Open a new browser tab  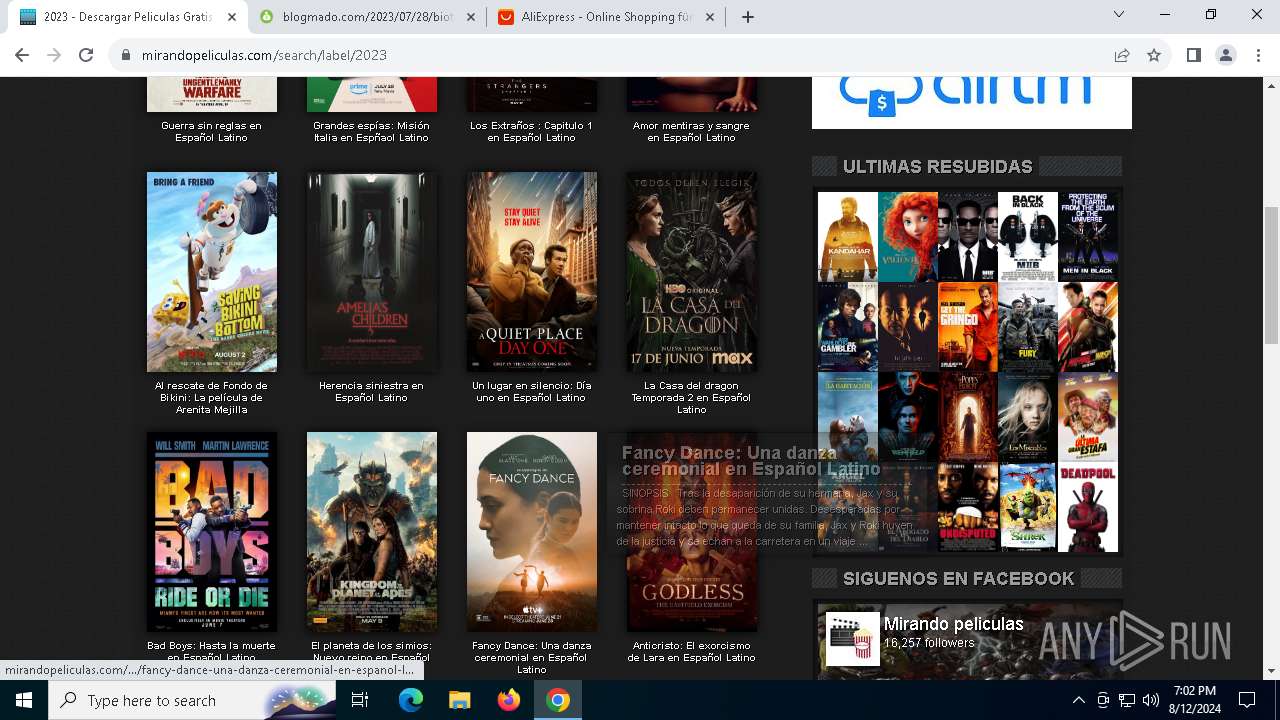(747, 17)
